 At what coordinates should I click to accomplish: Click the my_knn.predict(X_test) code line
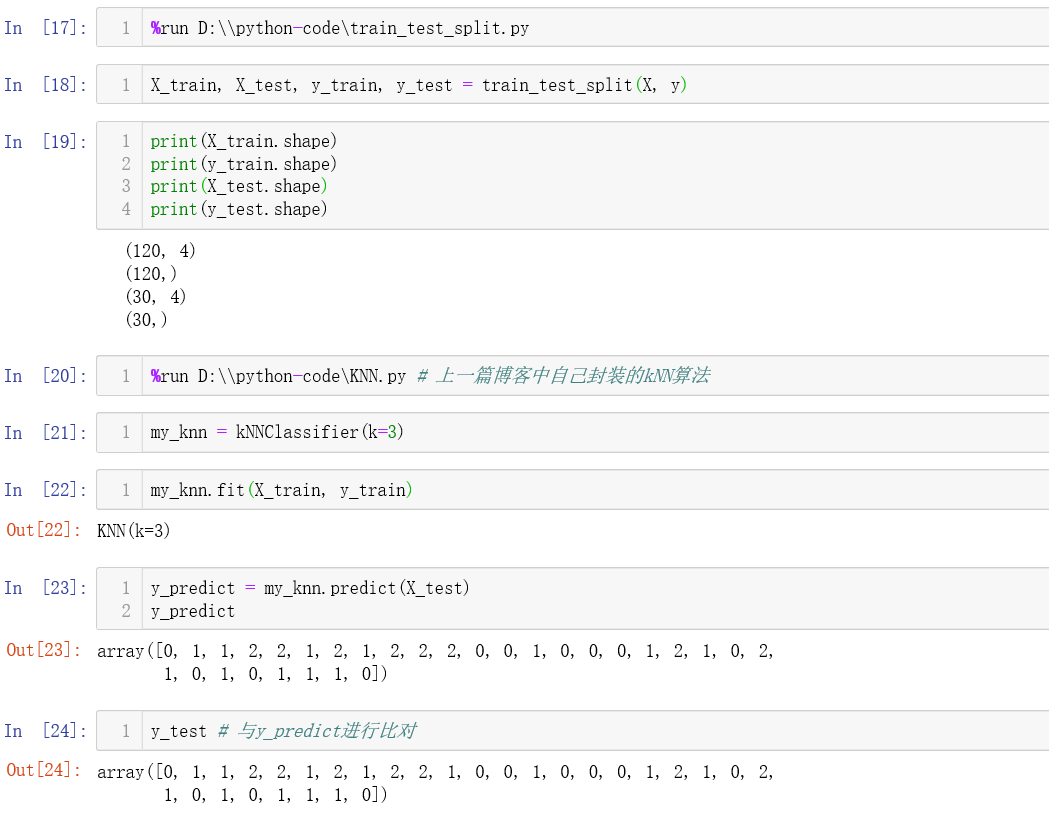pyautogui.click(x=310, y=588)
